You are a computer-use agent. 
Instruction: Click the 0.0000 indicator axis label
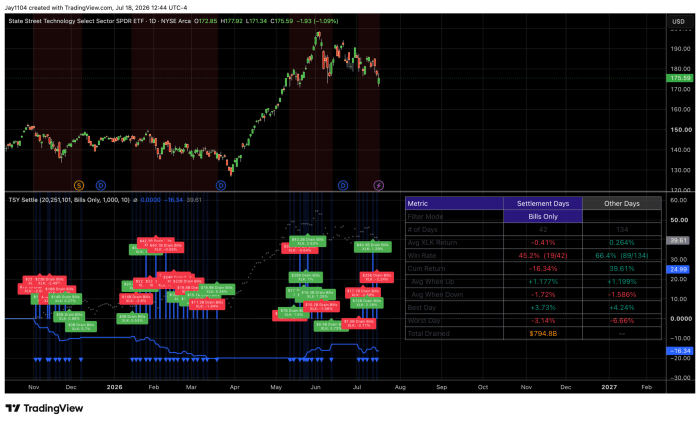point(681,319)
